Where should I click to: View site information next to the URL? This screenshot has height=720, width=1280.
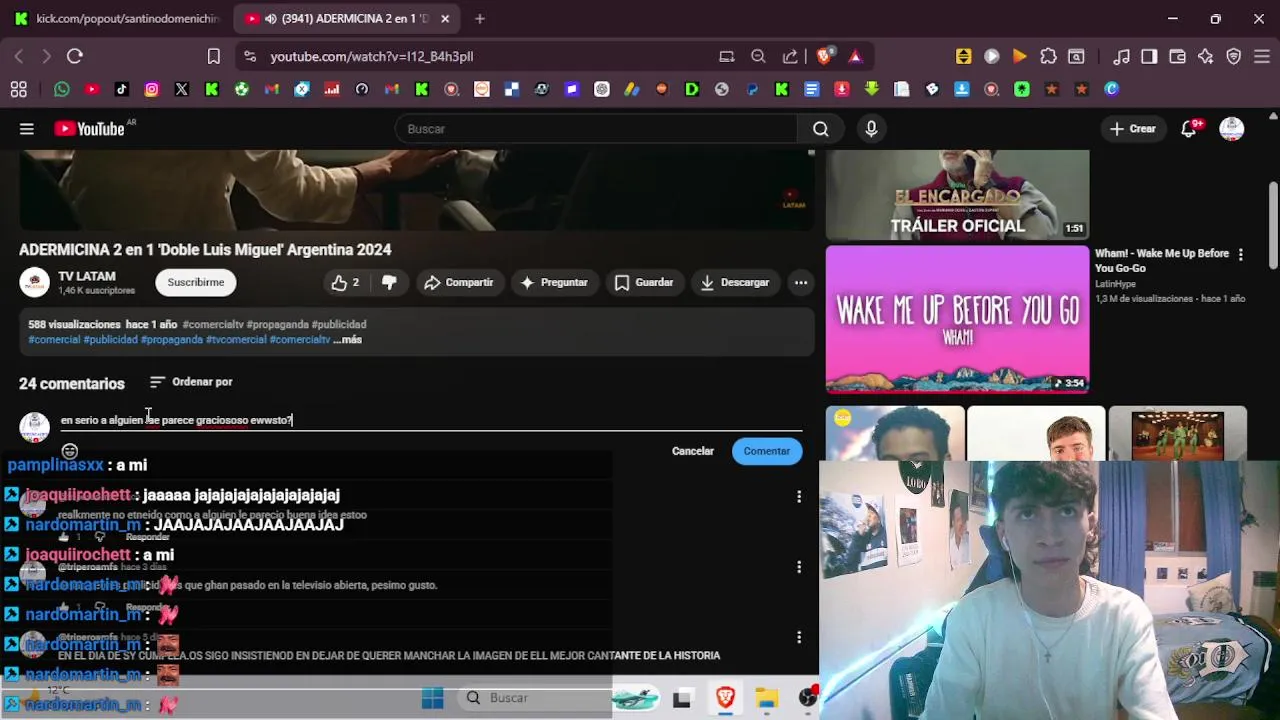[x=250, y=57]
